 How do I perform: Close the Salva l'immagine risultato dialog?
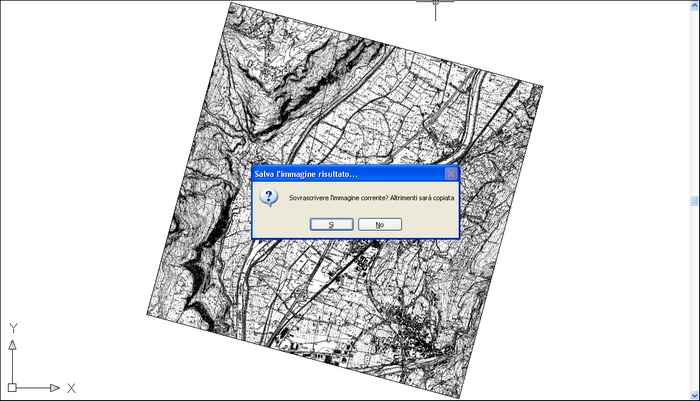click(x=451, y=174)
